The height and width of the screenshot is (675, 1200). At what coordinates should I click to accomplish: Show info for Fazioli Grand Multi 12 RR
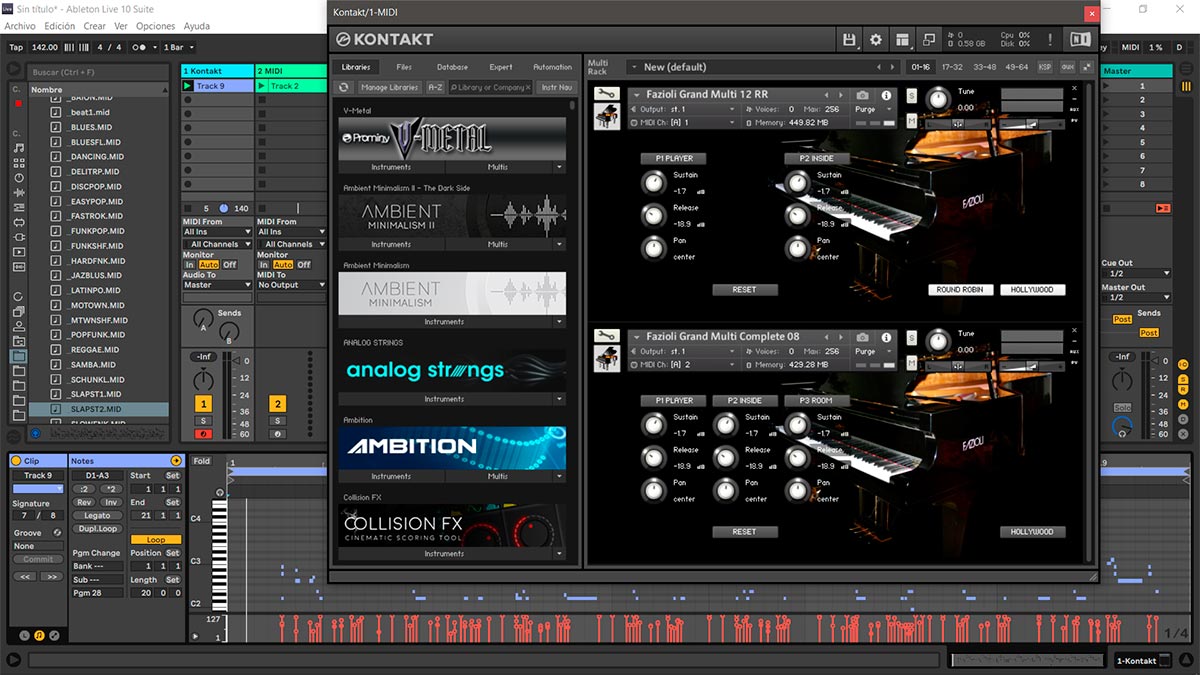pyautogui.click(x=886, y=95)
